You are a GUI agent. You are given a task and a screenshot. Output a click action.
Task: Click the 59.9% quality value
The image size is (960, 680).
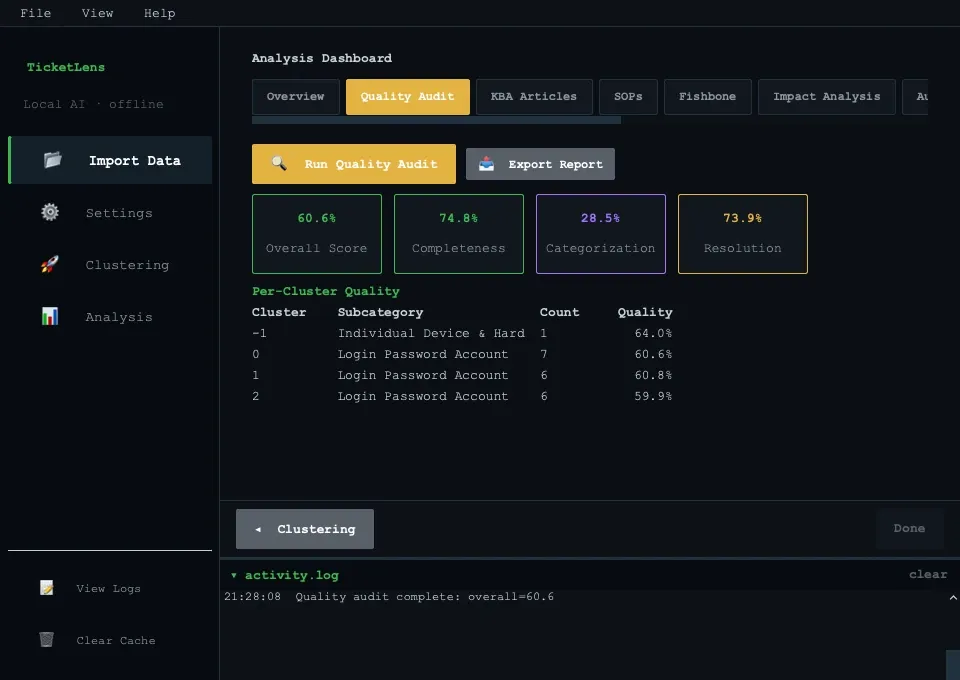[653, 396]
